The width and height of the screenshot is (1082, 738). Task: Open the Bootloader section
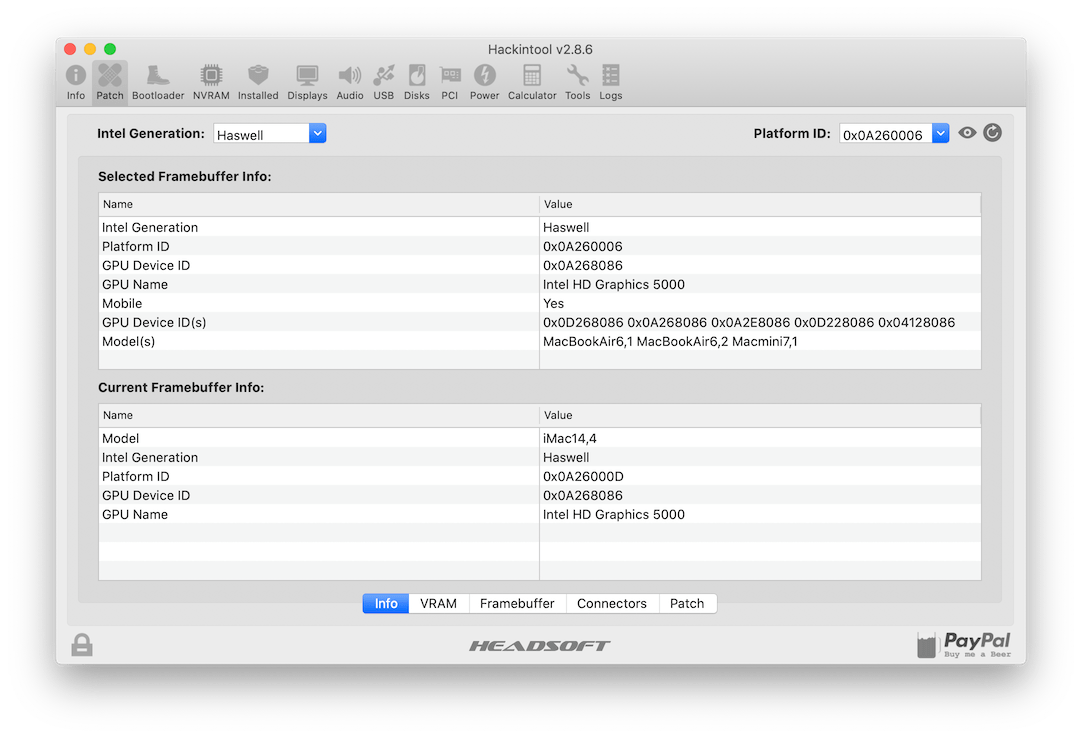[158, 82]
